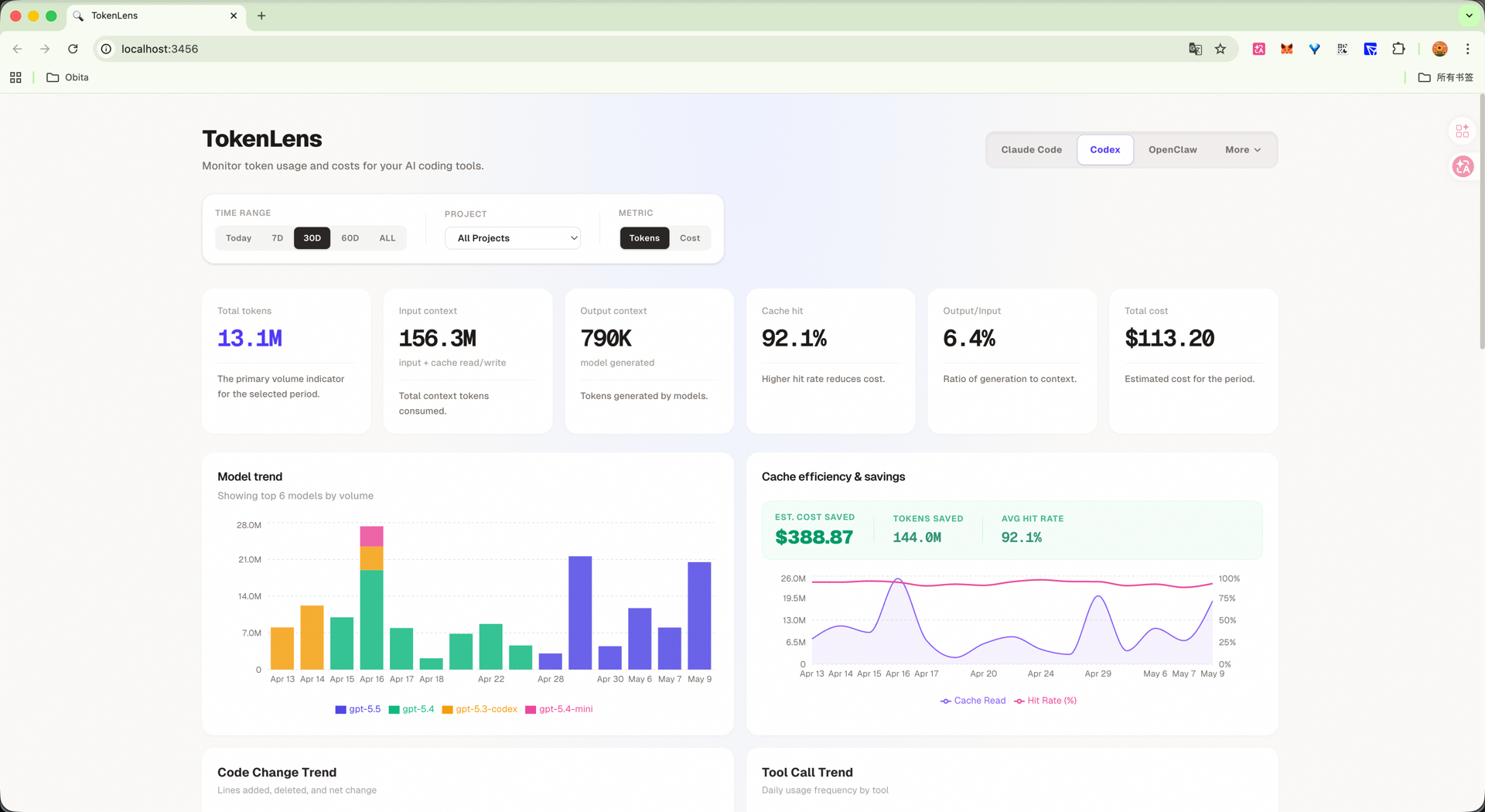
Task: Expand the More tools menu
Action: [1242, 150]
